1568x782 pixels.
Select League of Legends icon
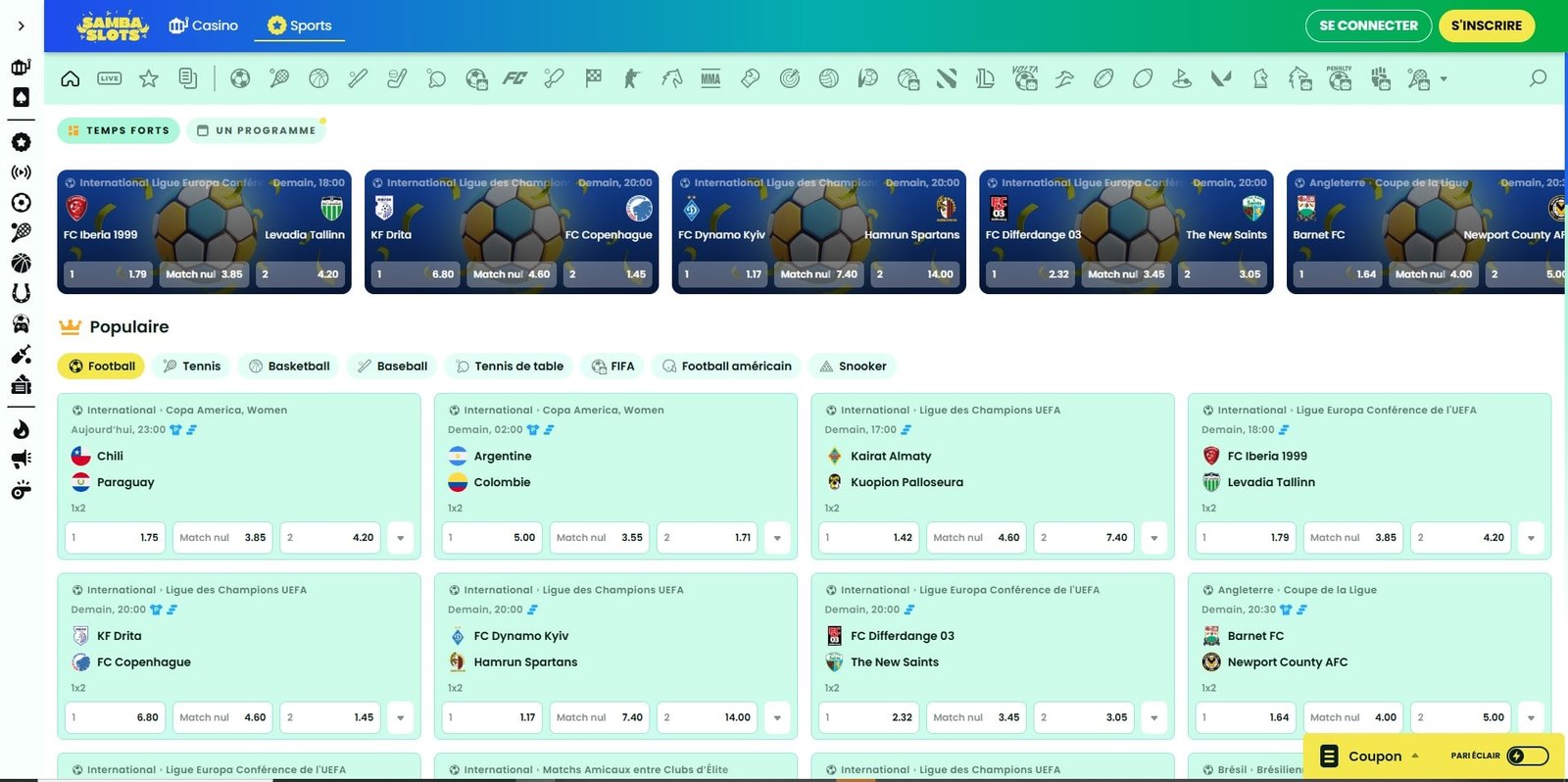pyautogui.click(x=986, y=78)
